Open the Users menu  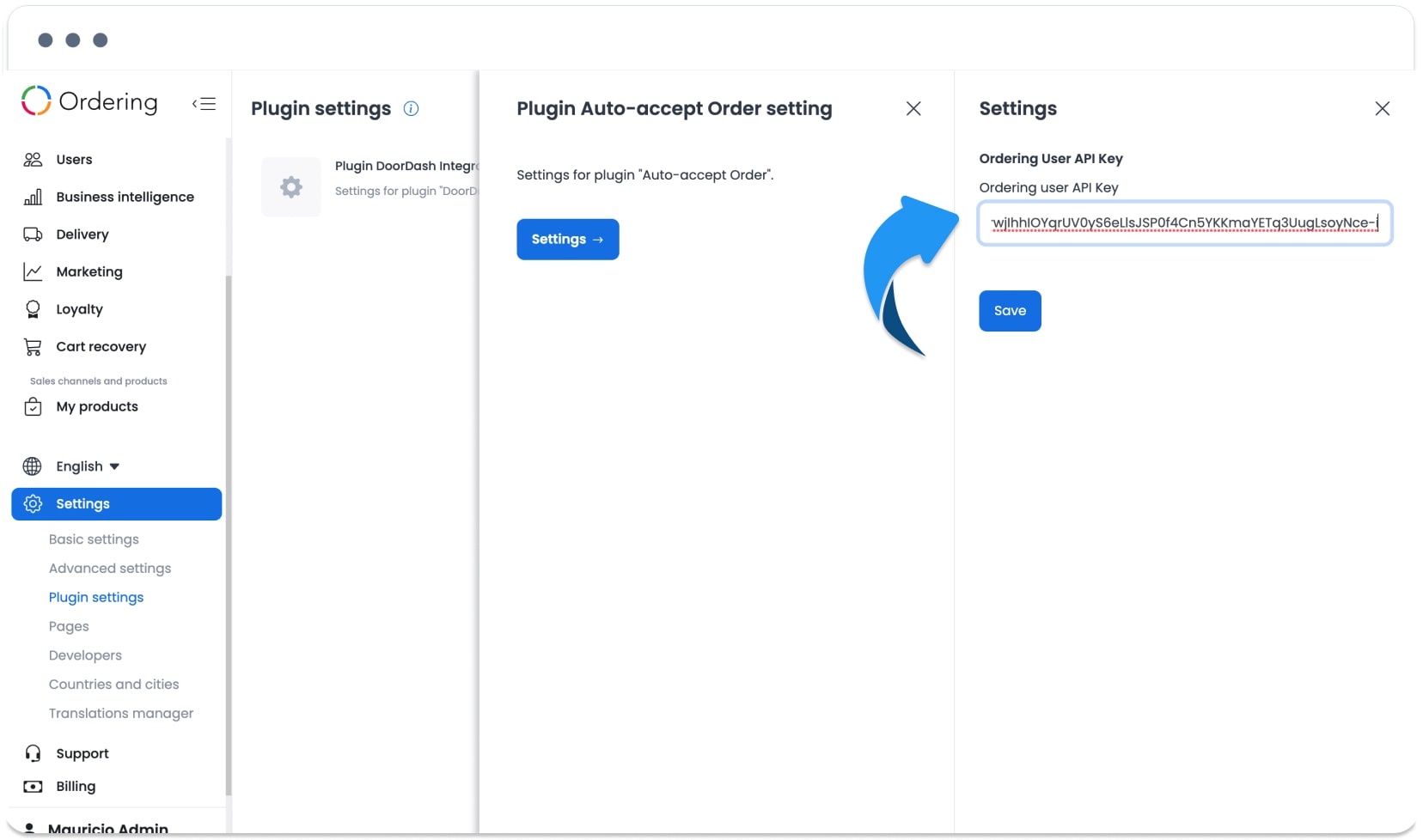(x=74, y=160)
